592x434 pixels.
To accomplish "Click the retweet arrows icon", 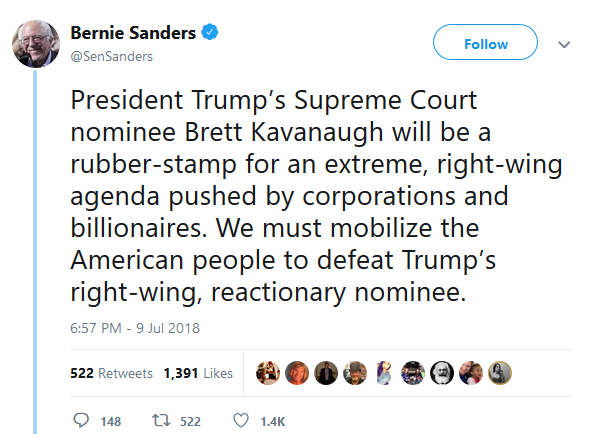I will tap(161, 420).
